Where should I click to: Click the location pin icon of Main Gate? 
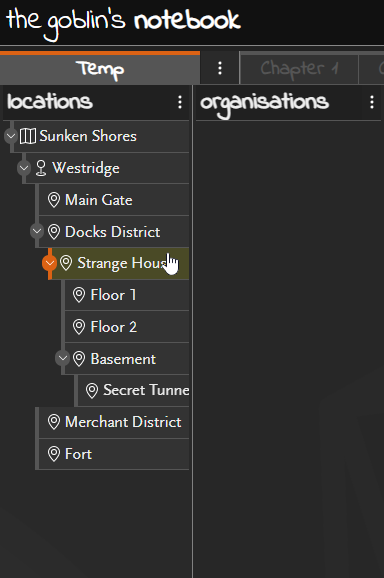point(54,200)
